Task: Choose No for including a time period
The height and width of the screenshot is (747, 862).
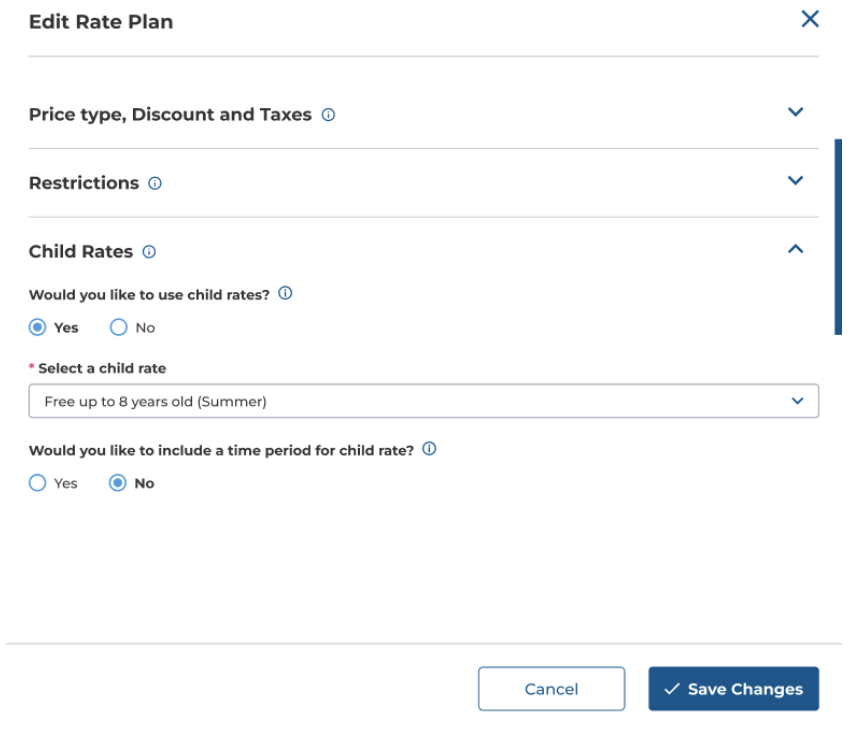Action: (x=118, y=483)
